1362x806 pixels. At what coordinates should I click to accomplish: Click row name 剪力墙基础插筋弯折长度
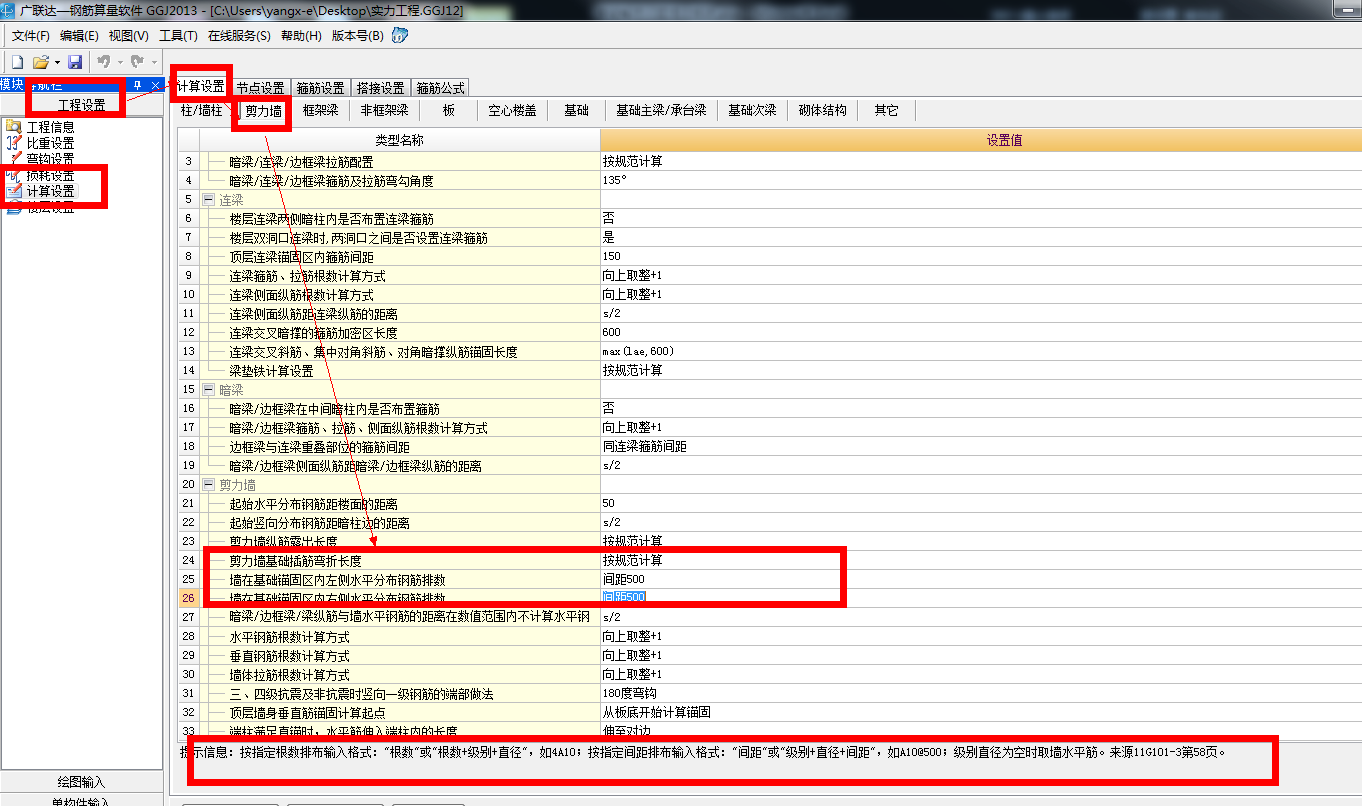pyautogui.click(x=295, y=561)
